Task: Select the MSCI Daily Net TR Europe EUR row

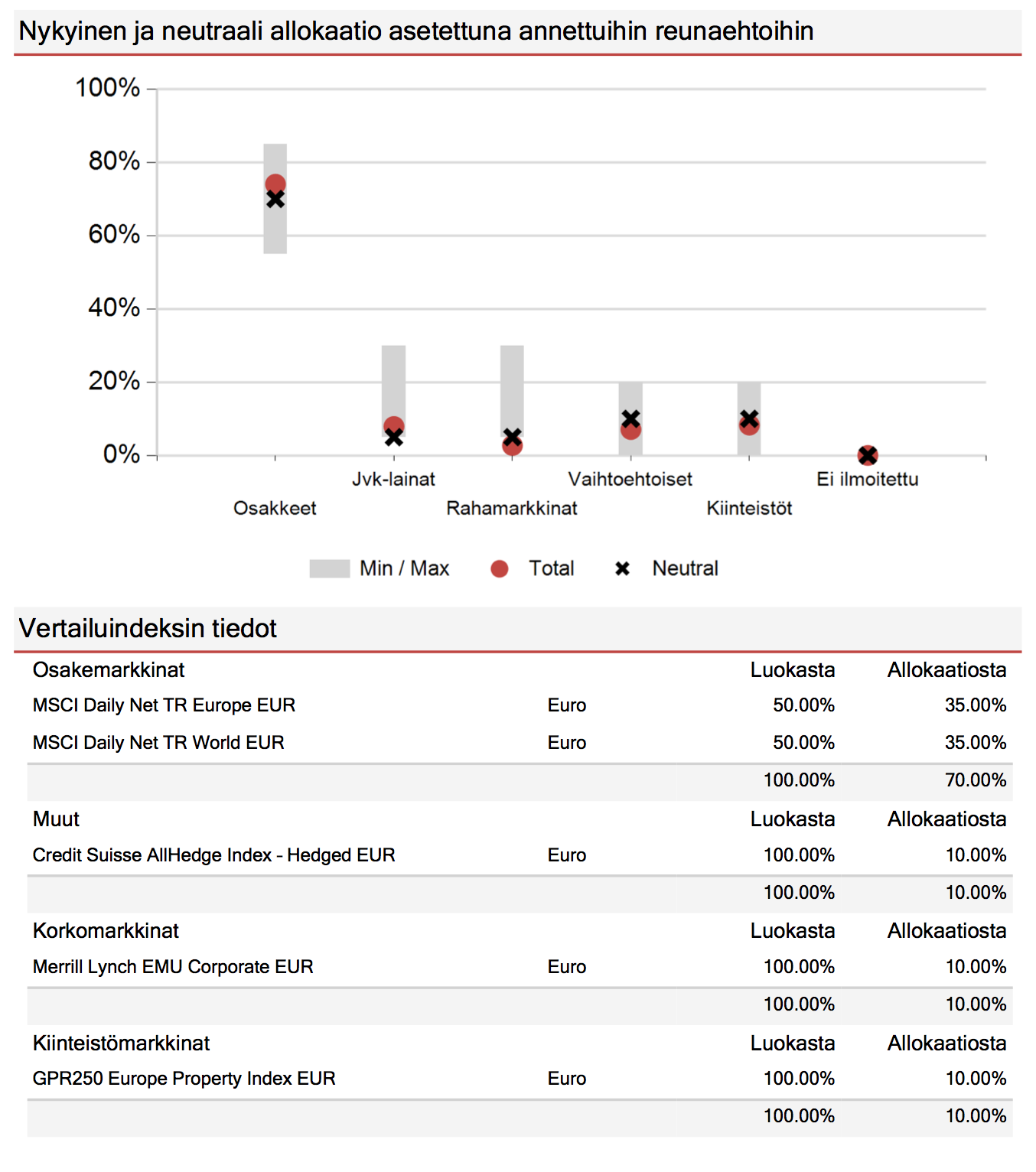Action: tap(520, 705)
